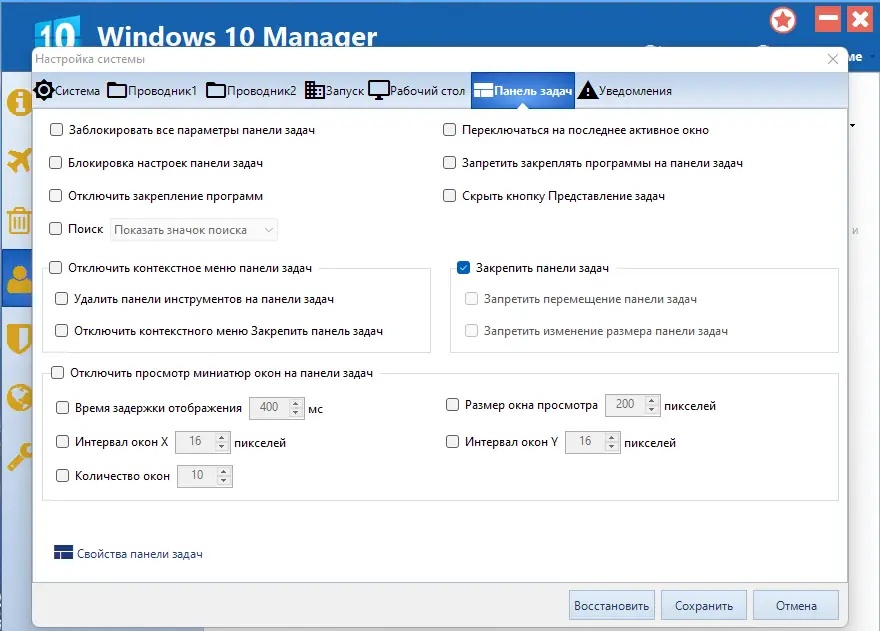Close the Настройка системы dialog
The width and height of the screenshot is (880, 631).
[x=833, y=59]
